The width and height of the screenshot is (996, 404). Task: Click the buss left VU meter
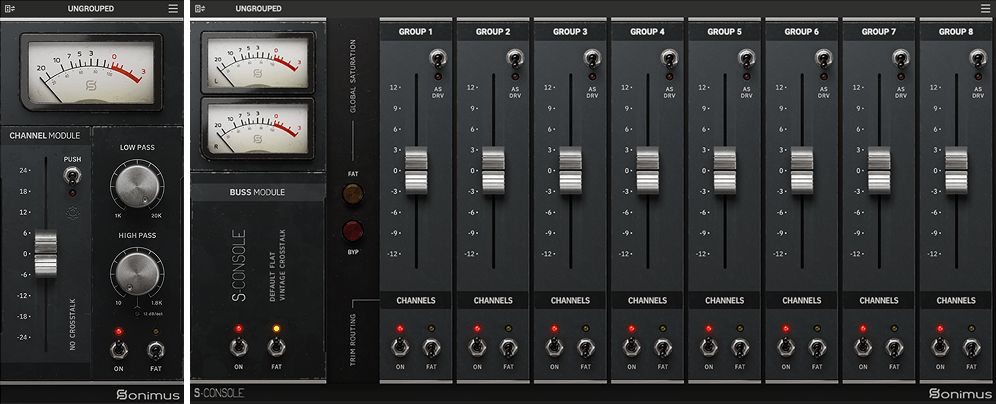click(x=257, y=62)
